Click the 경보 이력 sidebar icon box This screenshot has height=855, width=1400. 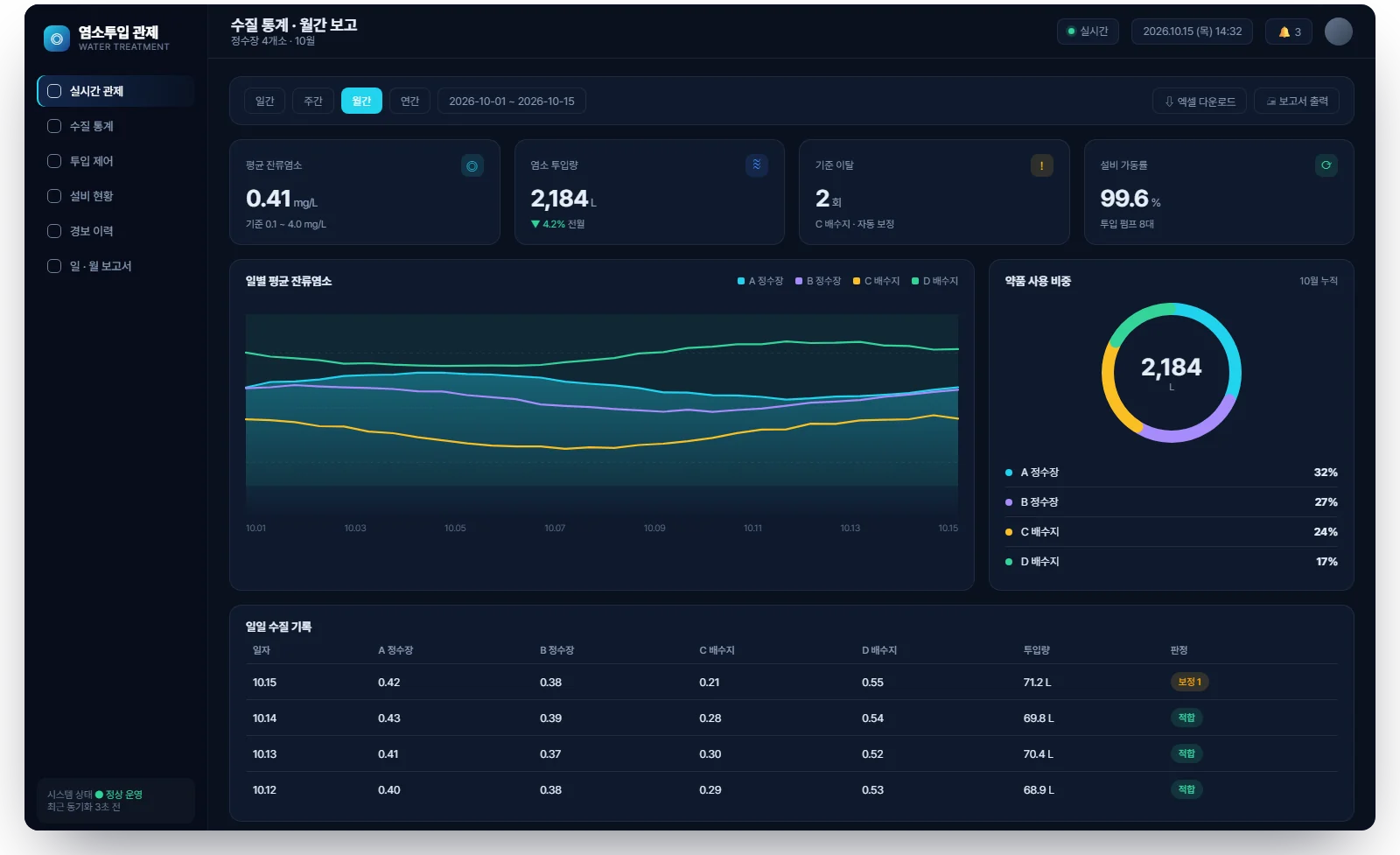click(54, 231)
